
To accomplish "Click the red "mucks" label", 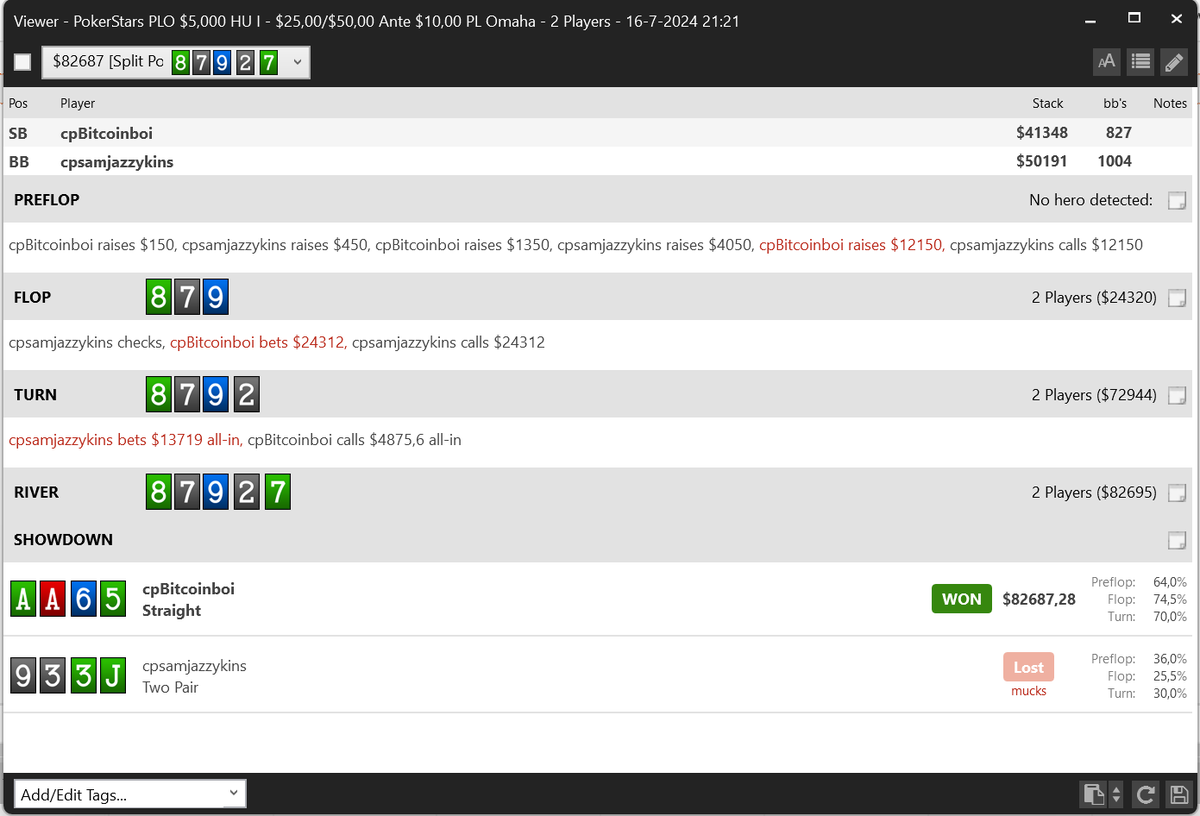I will (x=1028, y=691).
